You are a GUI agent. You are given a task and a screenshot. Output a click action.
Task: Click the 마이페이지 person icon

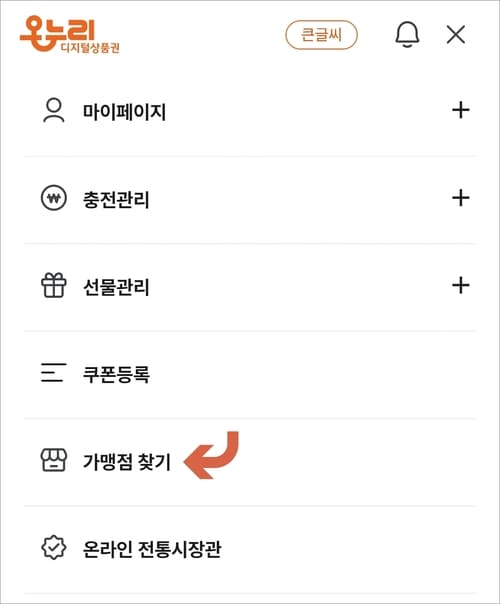coord(54,111)
